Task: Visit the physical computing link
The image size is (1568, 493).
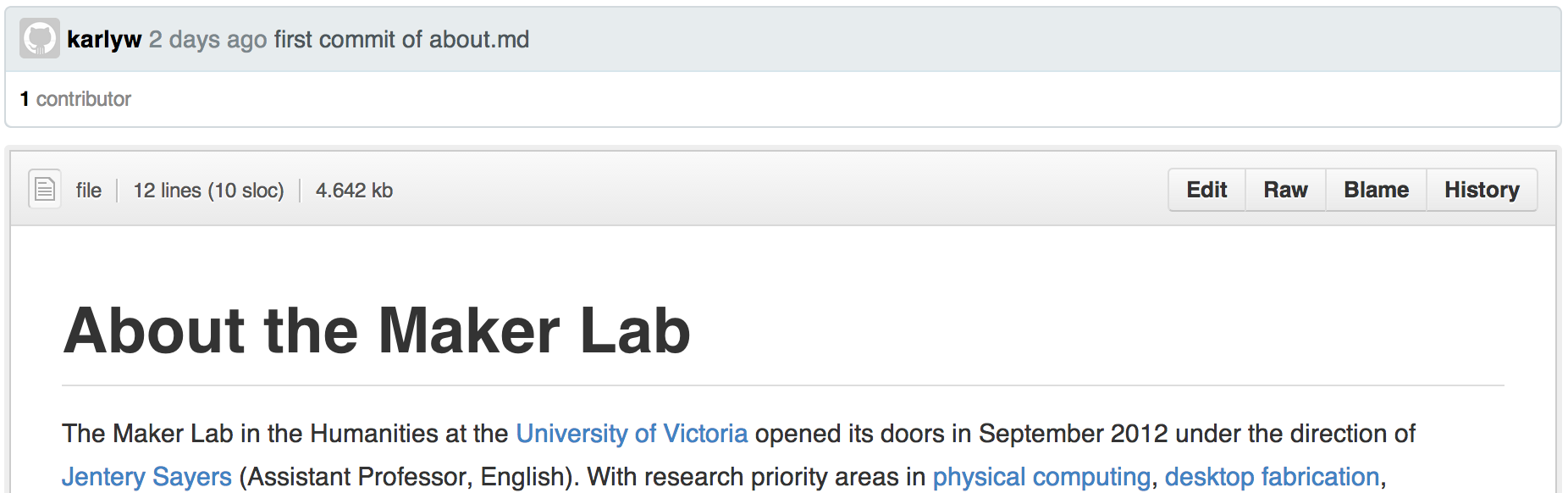Action: (1041, 477)
